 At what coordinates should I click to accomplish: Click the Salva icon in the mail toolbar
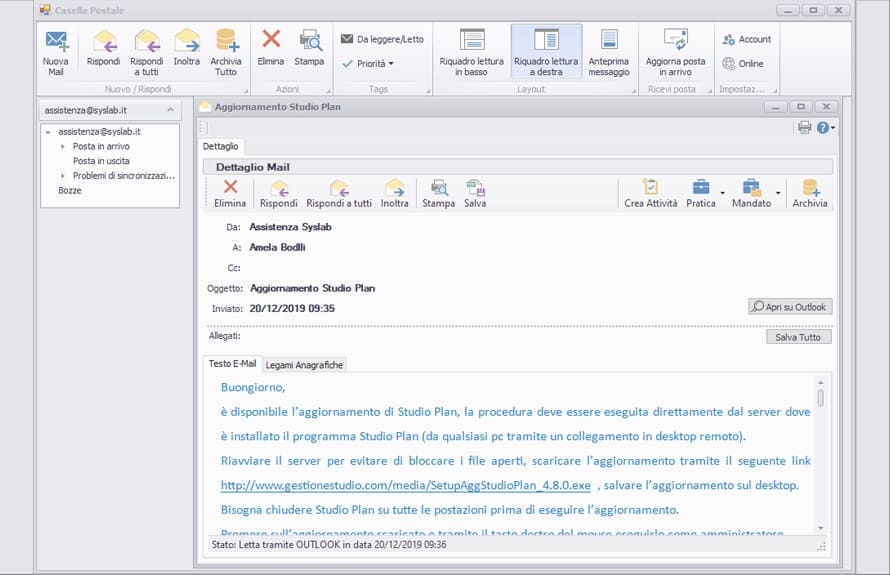(475, 188)
